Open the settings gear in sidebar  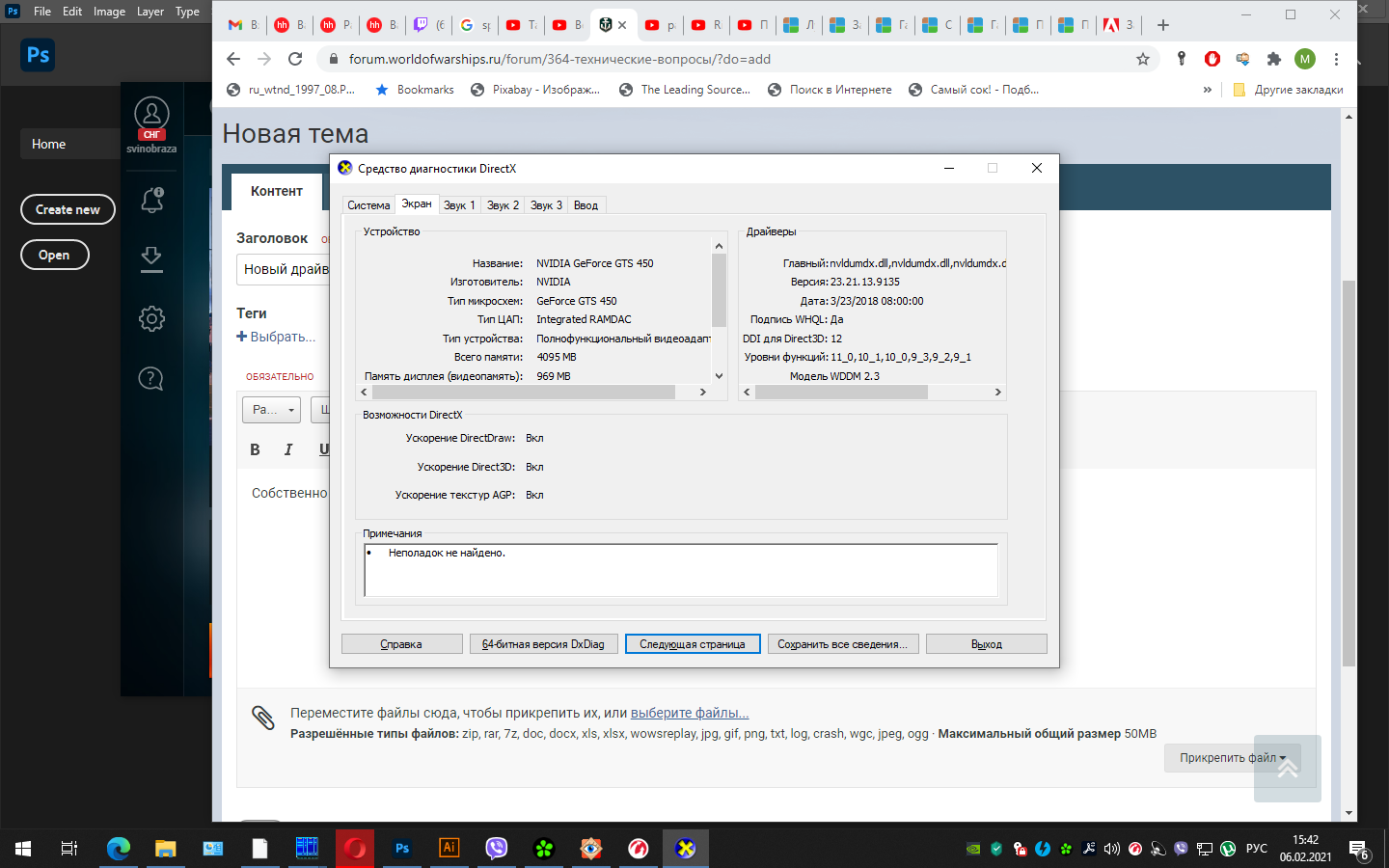click(151, 318)
